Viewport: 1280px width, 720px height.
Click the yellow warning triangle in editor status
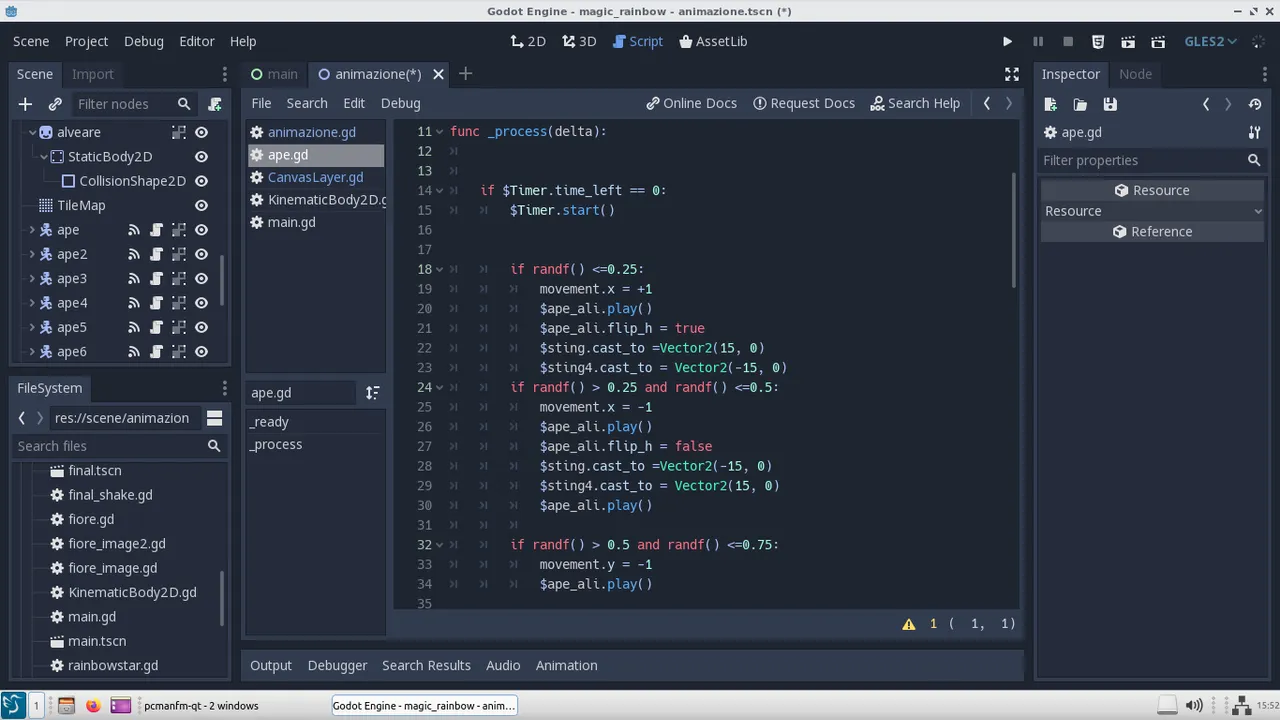pos(909,624)
